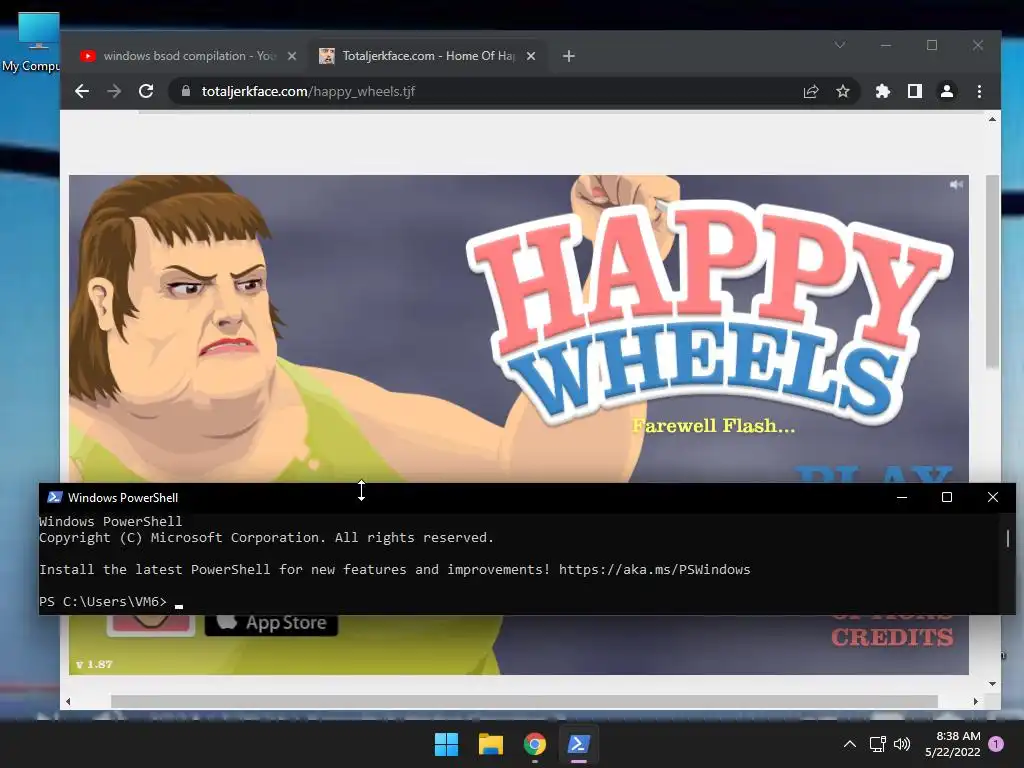Open volume control tray icon

(902, 744)
